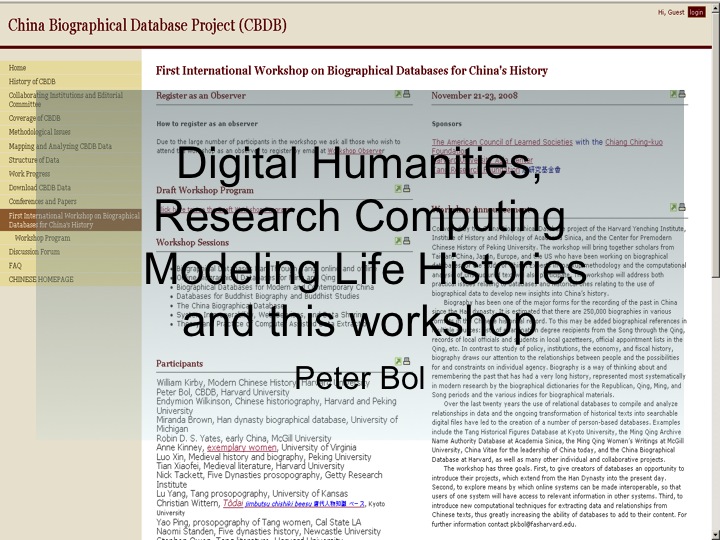Go to Download CBDB Data
Screen dimensions: 720x540
[39, 187]
